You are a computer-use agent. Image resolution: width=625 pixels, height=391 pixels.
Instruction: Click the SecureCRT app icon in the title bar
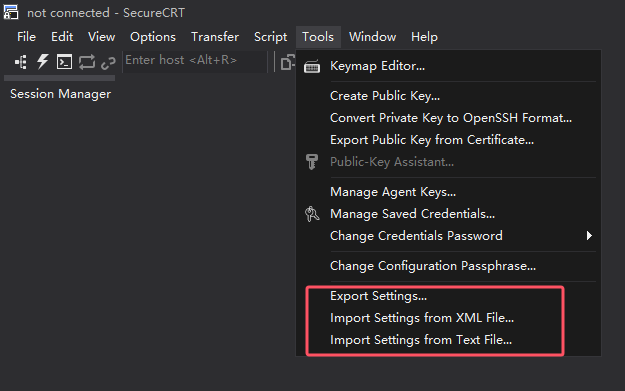tap(11, 12)
